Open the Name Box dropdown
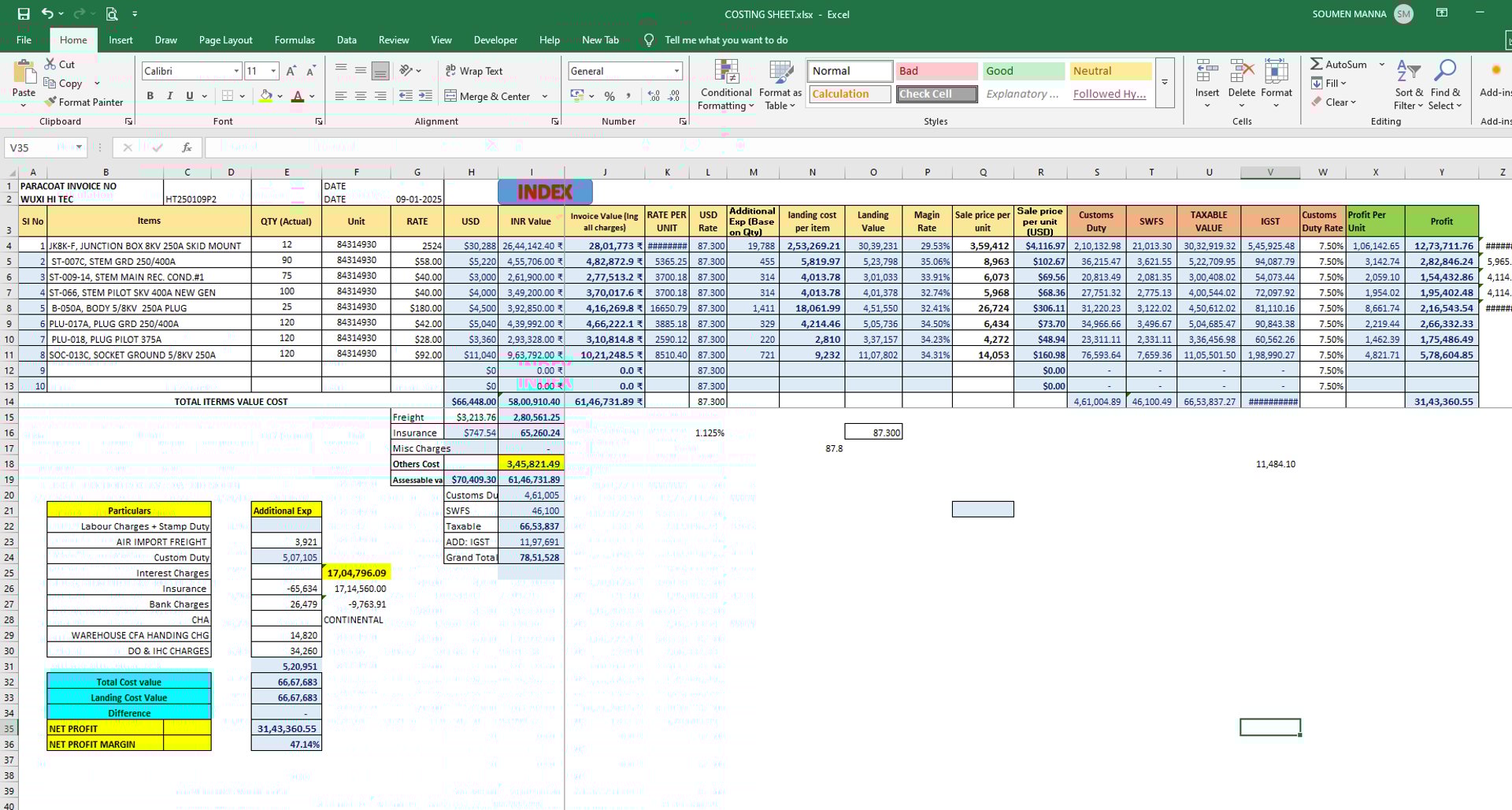Viewport: 1512px width, 810px height. (79, 147)
